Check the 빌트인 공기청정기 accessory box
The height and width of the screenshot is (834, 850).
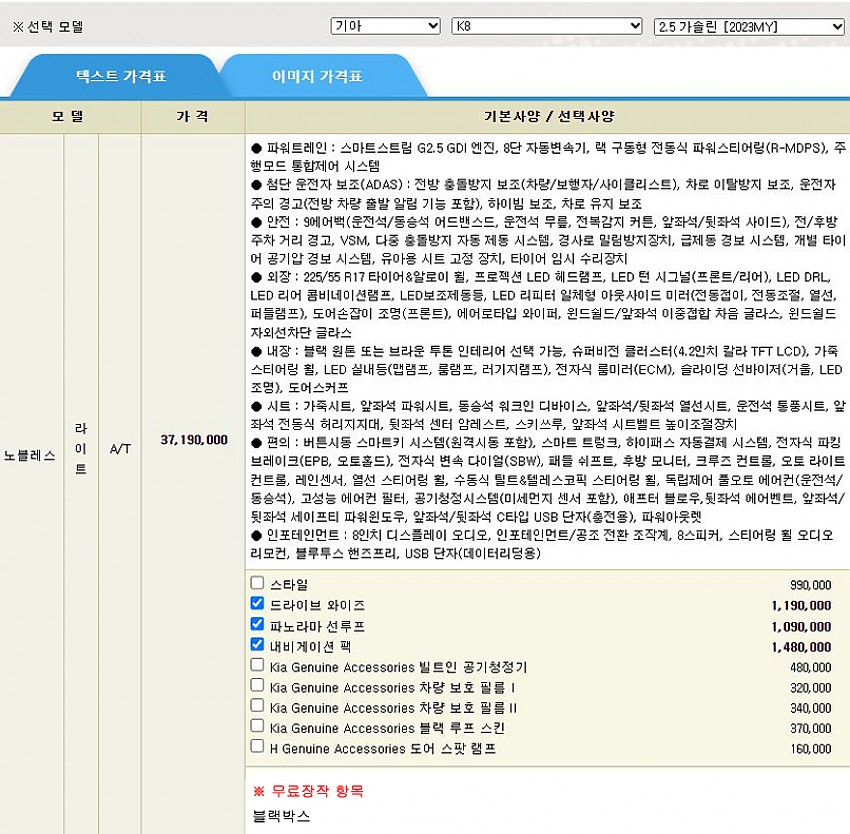point(258,665)
